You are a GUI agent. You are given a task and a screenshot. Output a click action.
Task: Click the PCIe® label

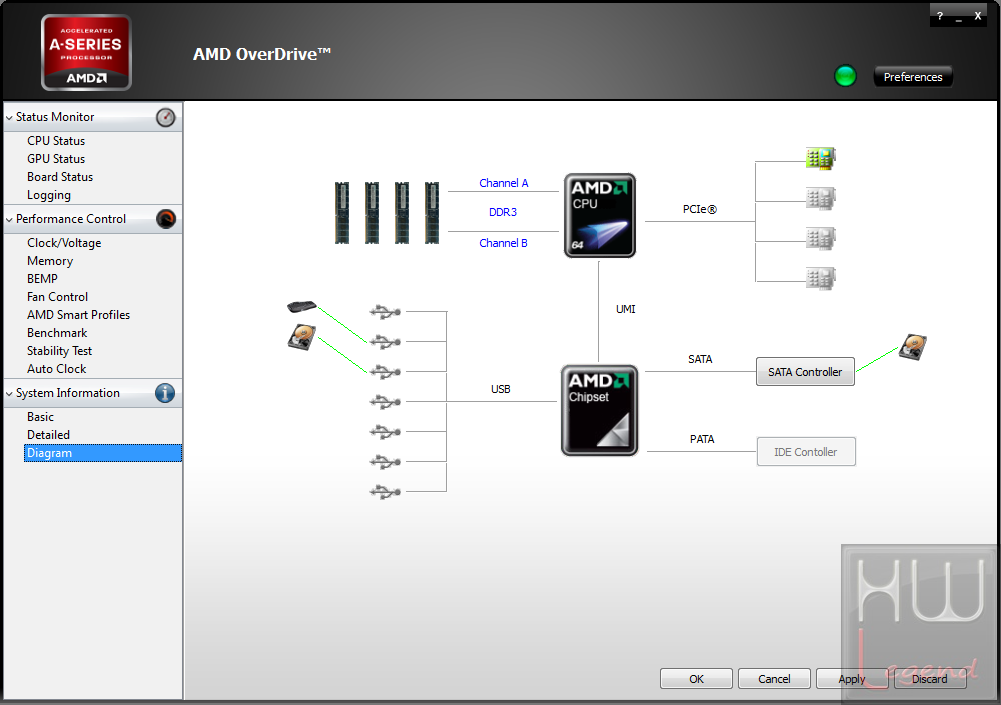point(700,209)
